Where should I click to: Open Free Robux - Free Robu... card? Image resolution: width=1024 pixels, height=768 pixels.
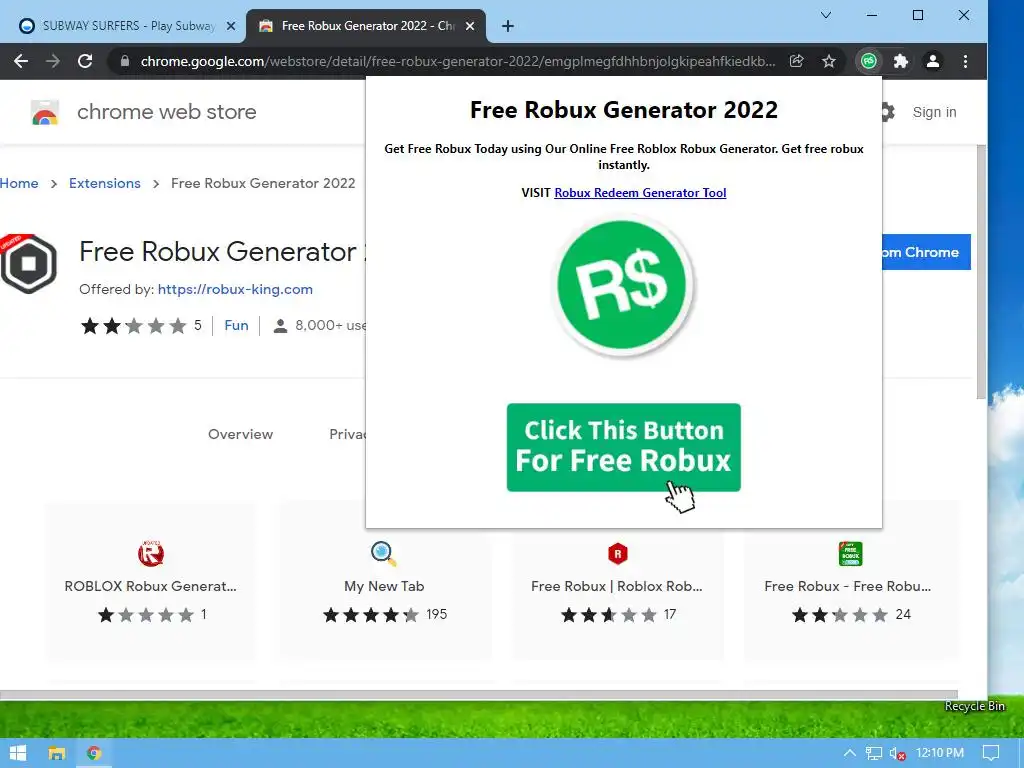point(850,581)
